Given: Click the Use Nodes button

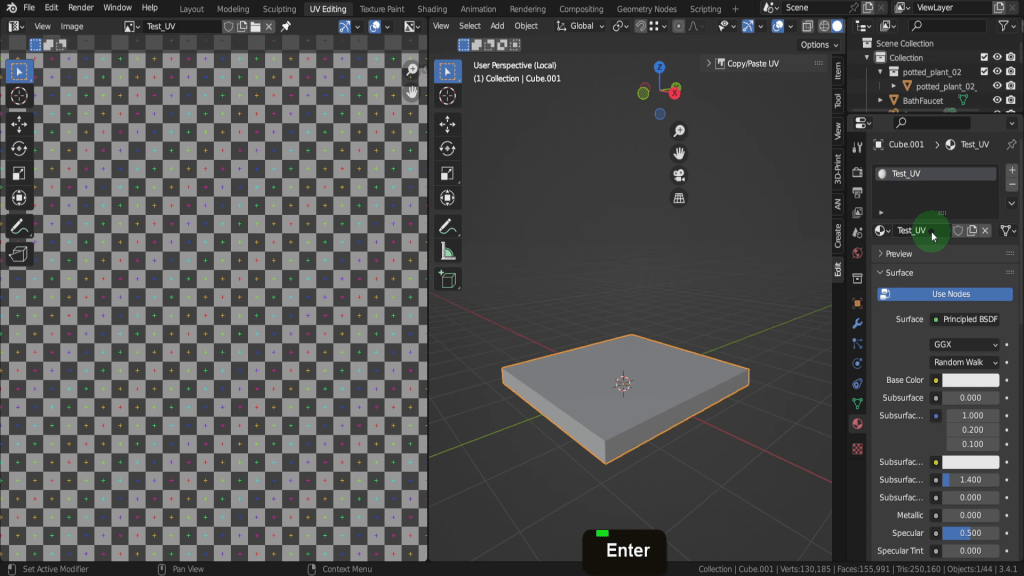Looking at the screenshot, I should click(944, 294).
